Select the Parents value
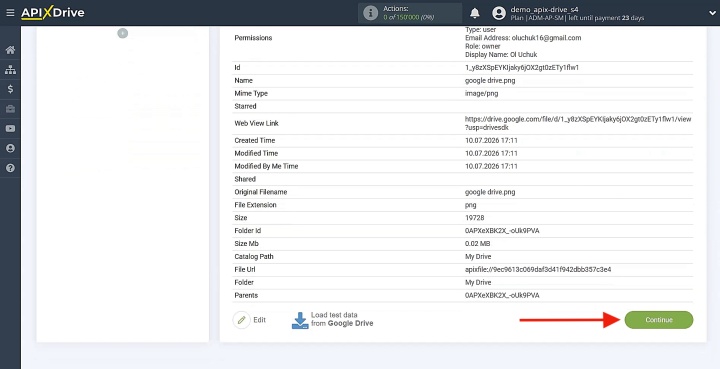 tap(502, 295)
